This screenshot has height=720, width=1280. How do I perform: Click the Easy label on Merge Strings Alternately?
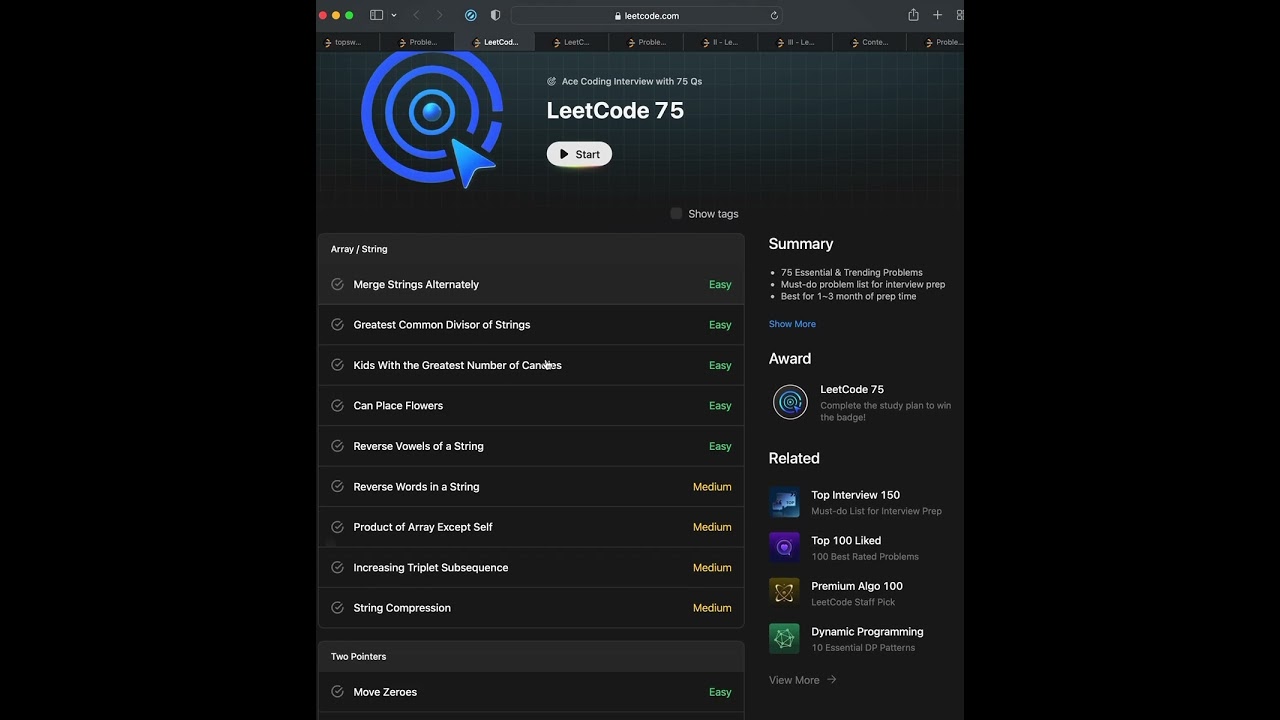[720, 285]
